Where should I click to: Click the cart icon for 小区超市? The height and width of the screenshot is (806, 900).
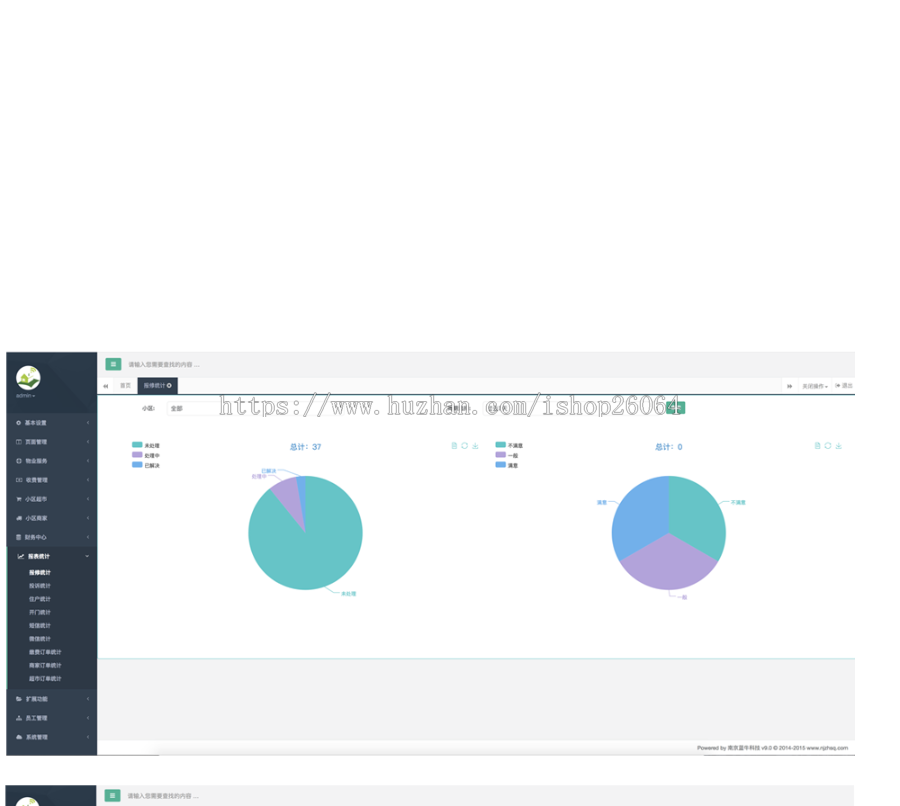point(18,499)
